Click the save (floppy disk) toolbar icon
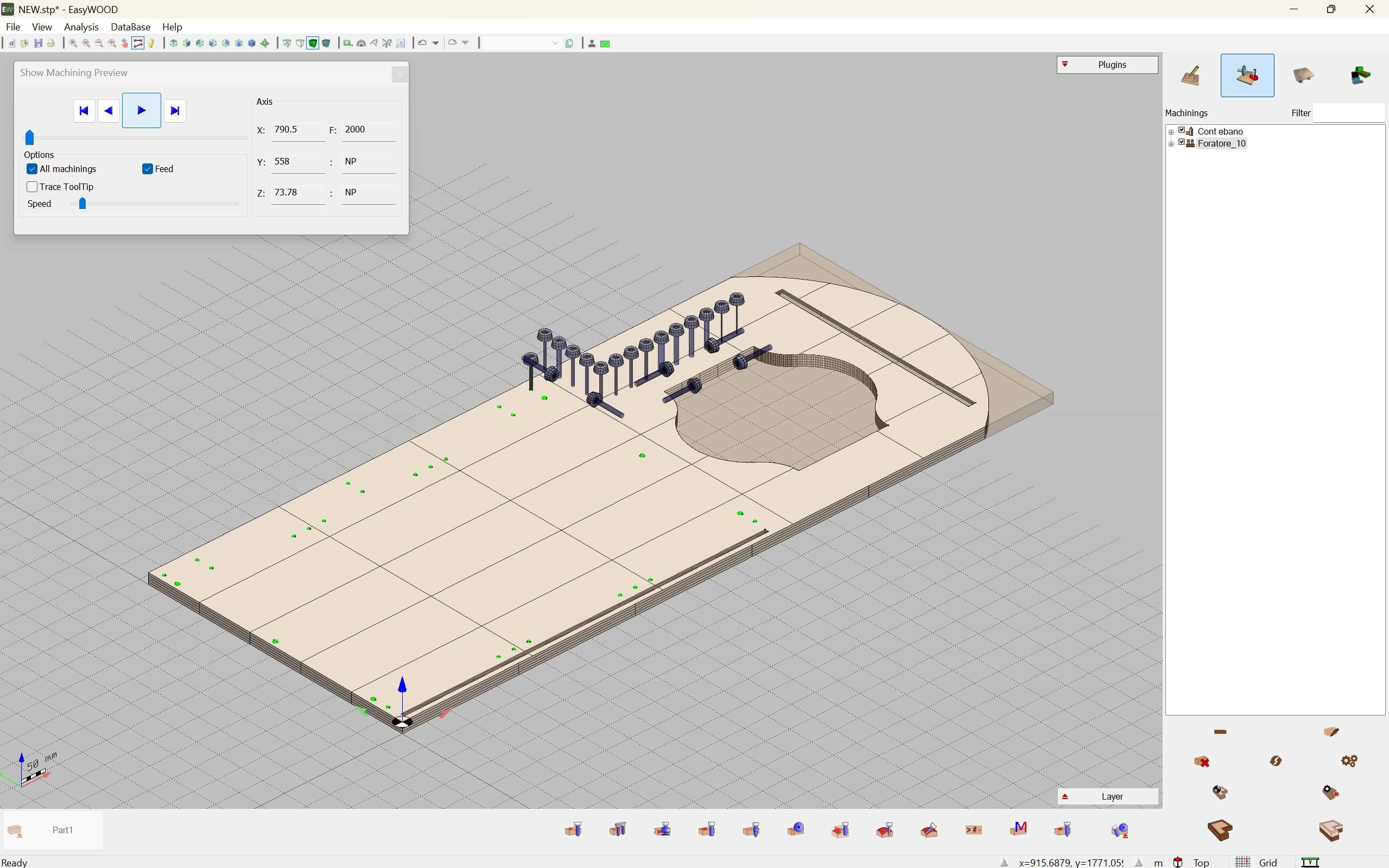 [x=38, y=43]
